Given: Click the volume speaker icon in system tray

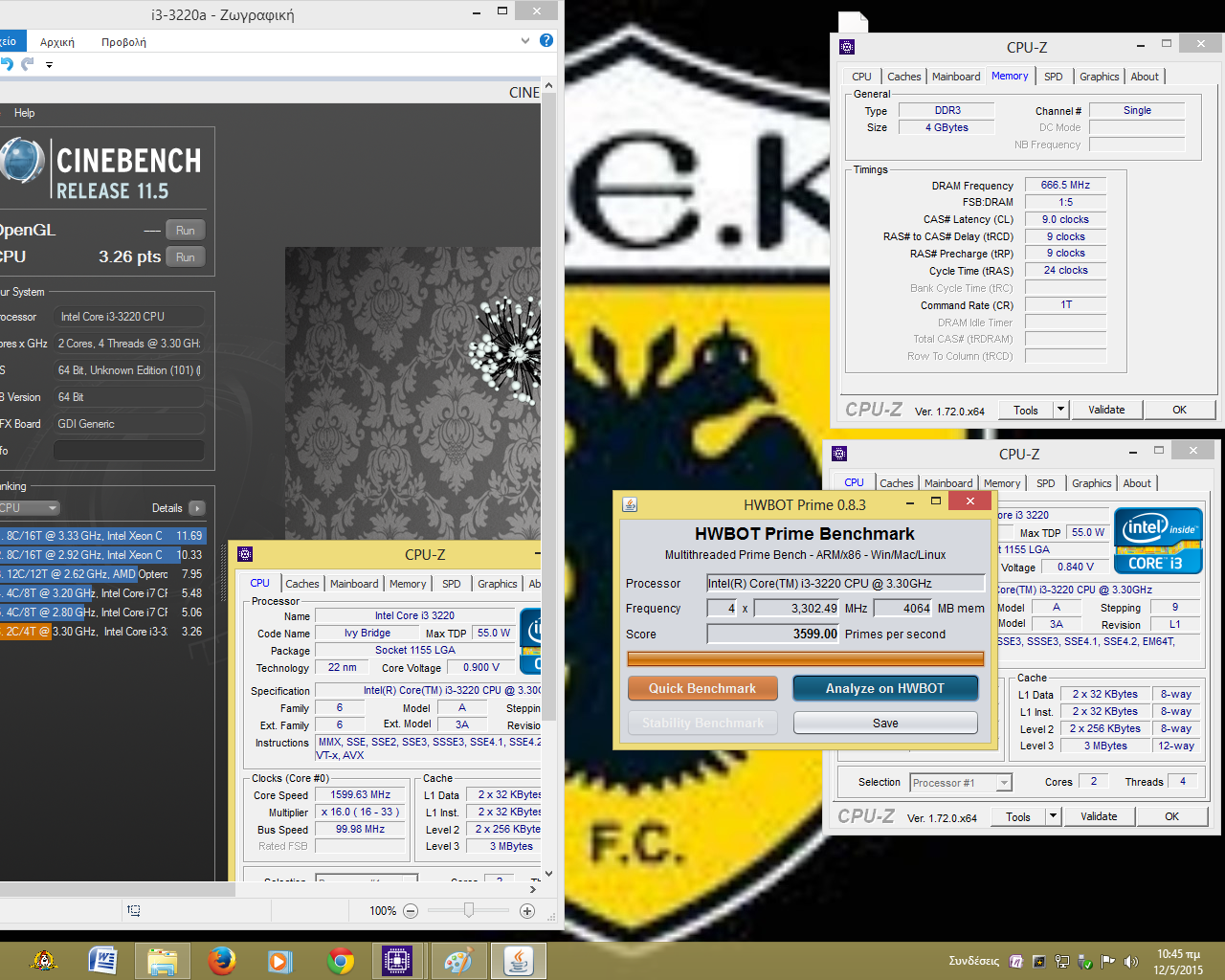Looking at the screenshot, I should point(1130,962).
